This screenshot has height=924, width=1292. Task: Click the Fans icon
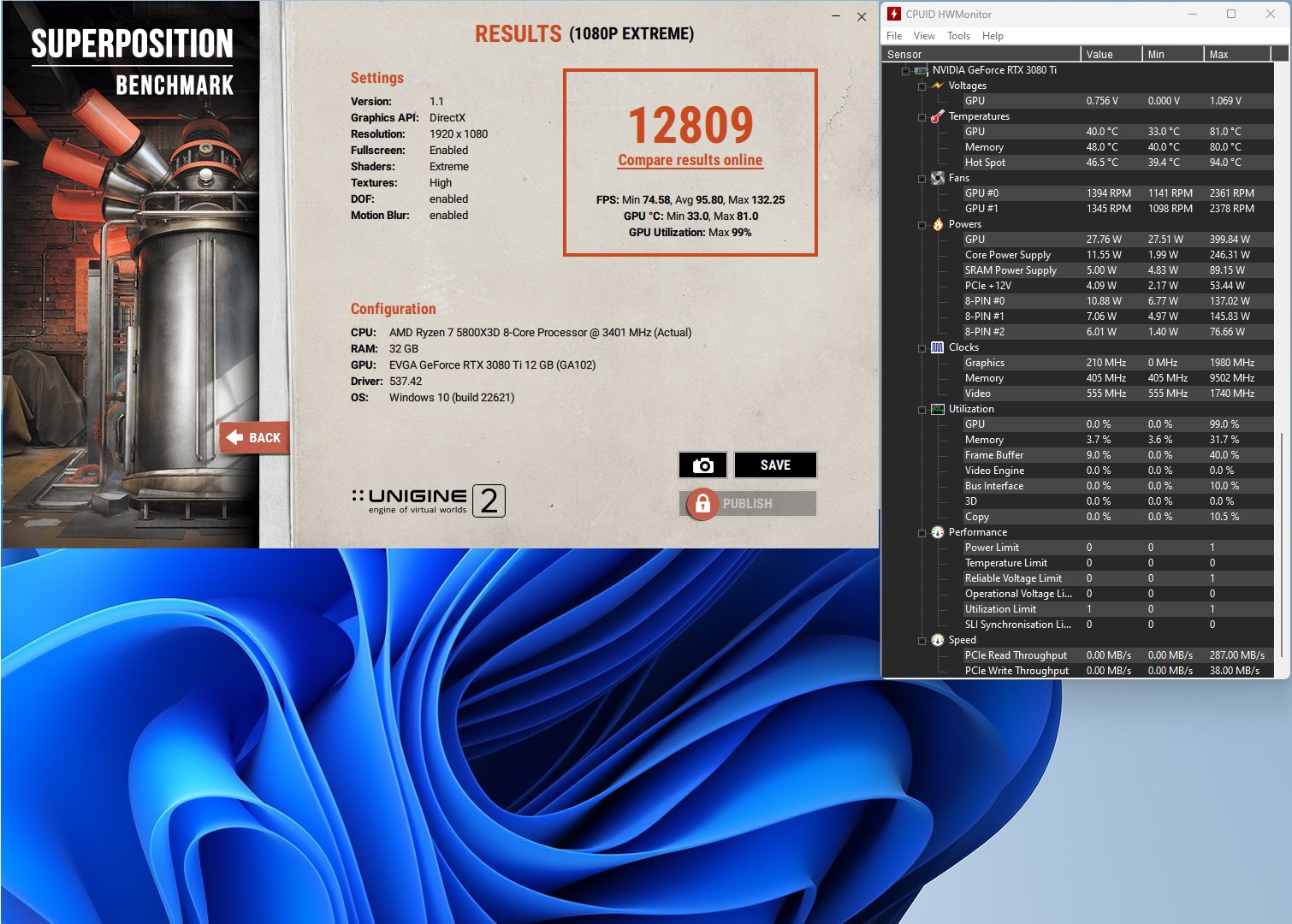938,178
